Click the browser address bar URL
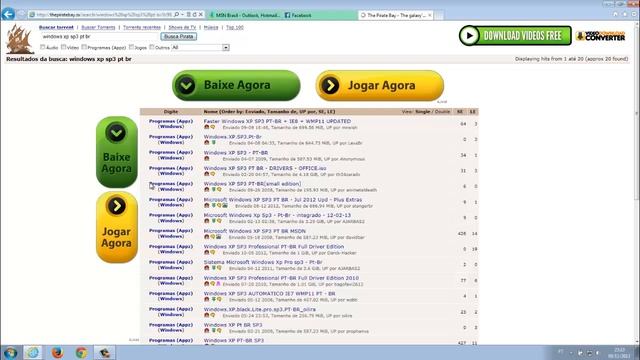 point(104,15)
